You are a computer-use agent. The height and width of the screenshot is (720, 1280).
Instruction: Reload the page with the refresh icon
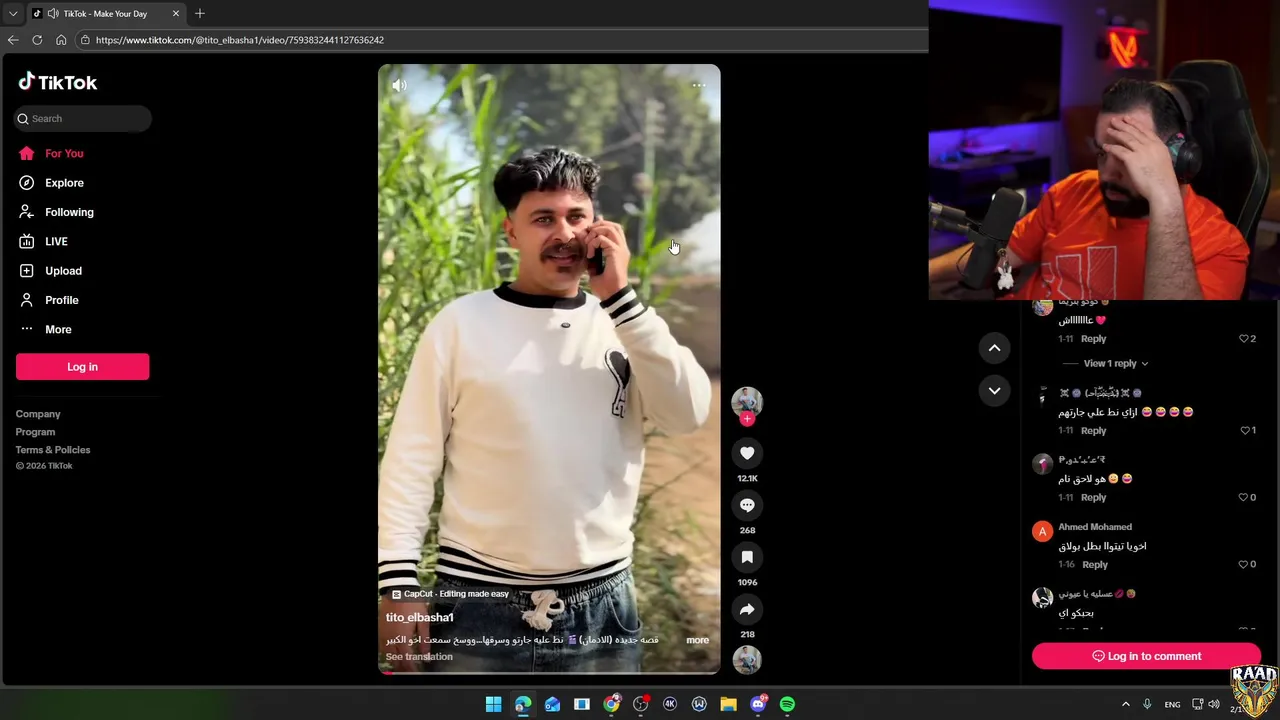point(37,40)
